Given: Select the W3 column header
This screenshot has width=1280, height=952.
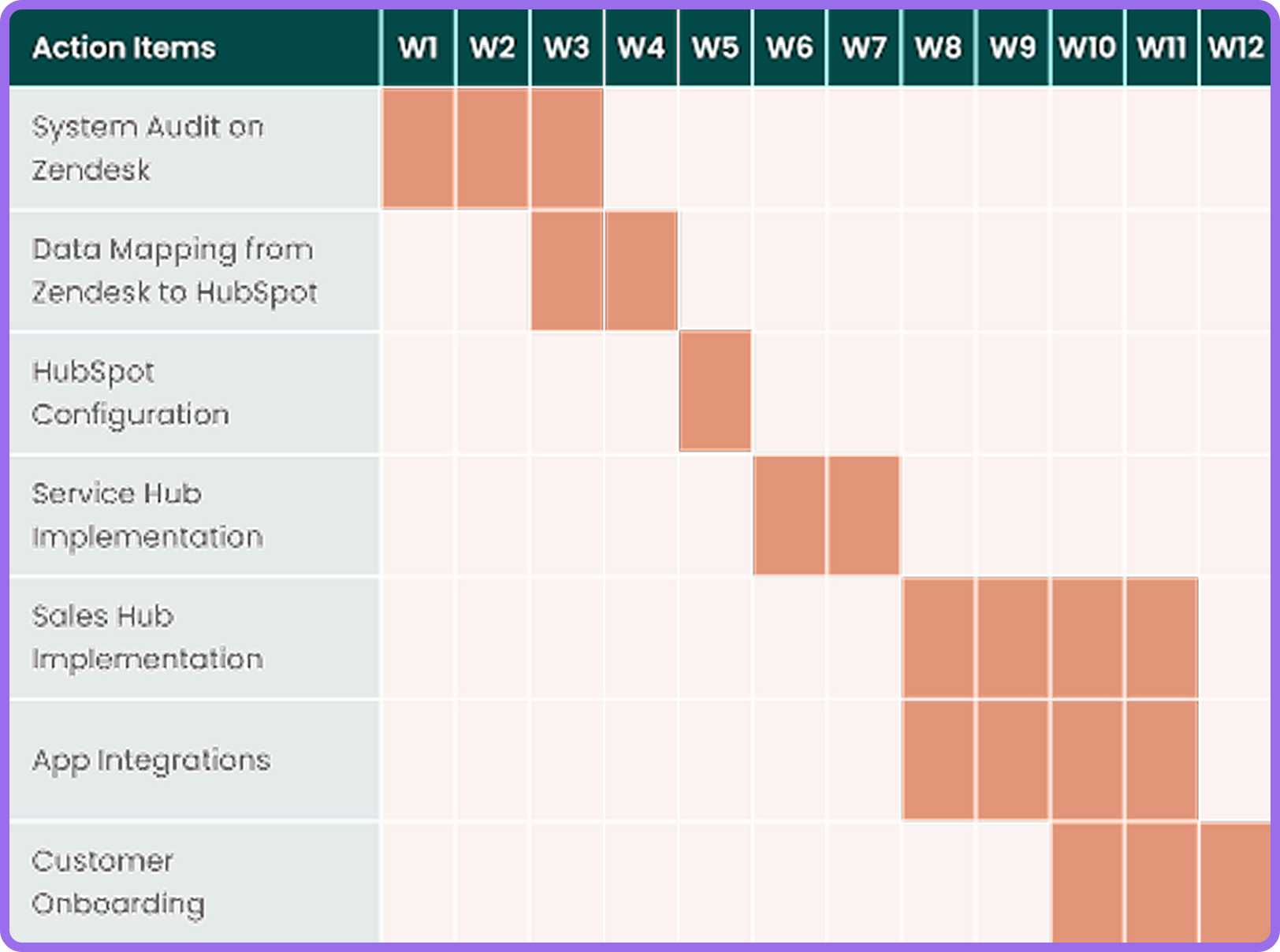Looking at the screenshot, I should coord(567,47).
